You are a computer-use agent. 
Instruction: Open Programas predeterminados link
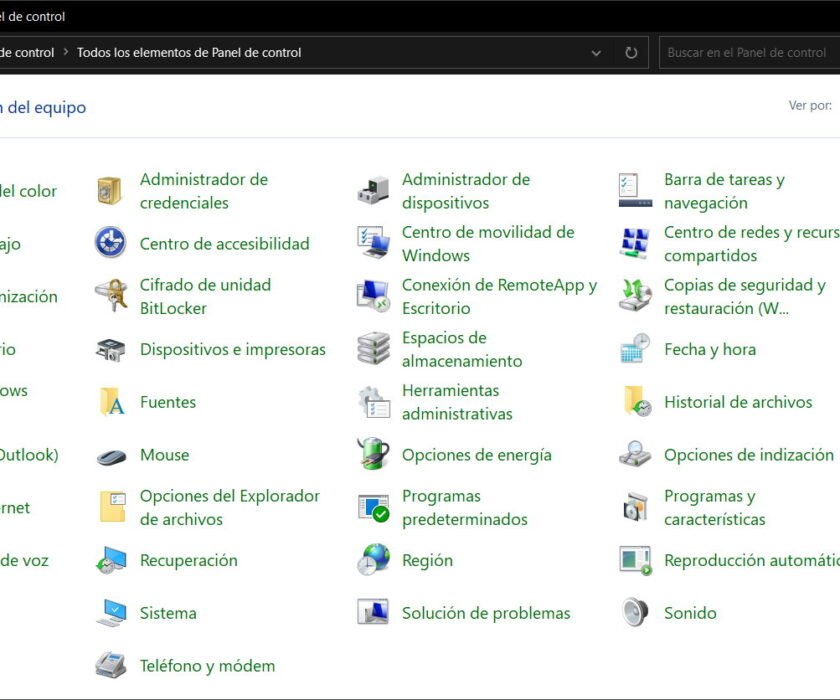[x=464, y=507]
